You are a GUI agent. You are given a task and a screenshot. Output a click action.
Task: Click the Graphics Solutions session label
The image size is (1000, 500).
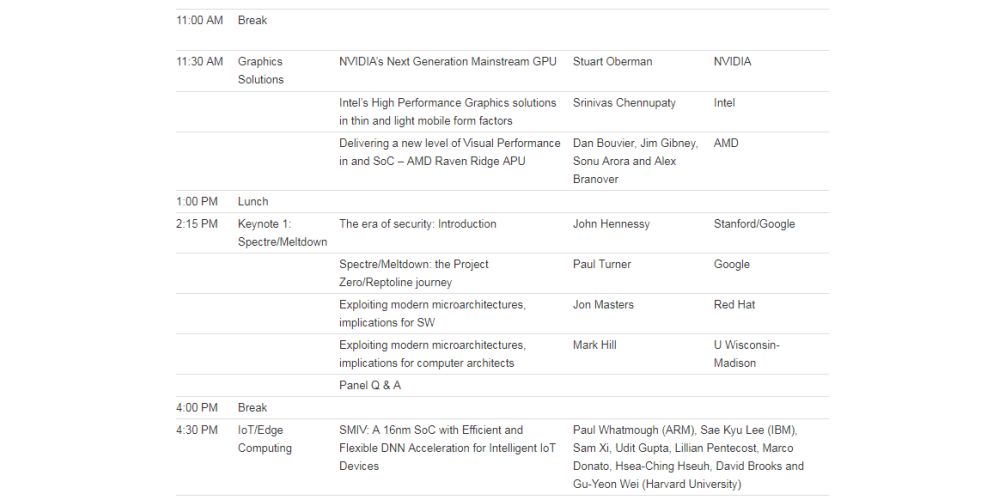pos(260,70)
